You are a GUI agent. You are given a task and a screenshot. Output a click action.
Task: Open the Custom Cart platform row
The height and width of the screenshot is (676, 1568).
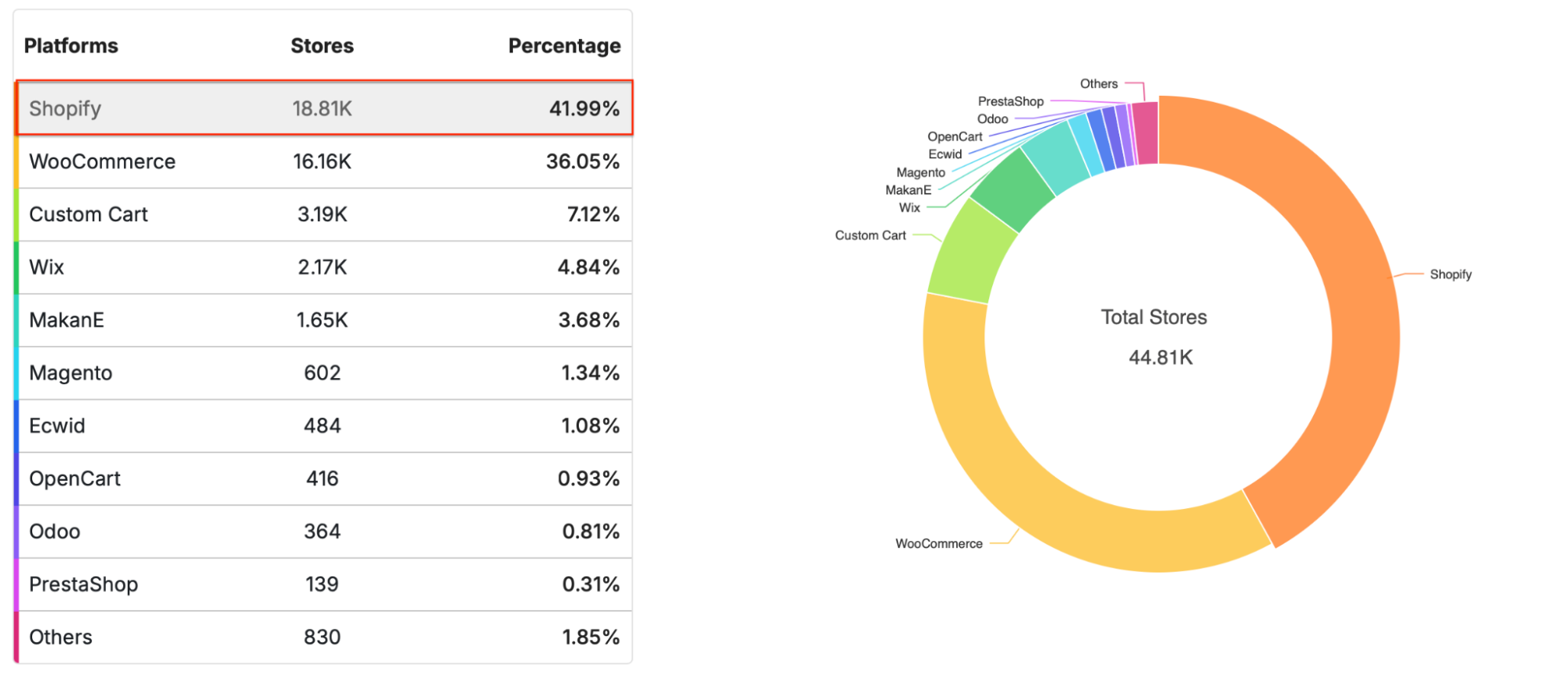[x=324, y=214]
